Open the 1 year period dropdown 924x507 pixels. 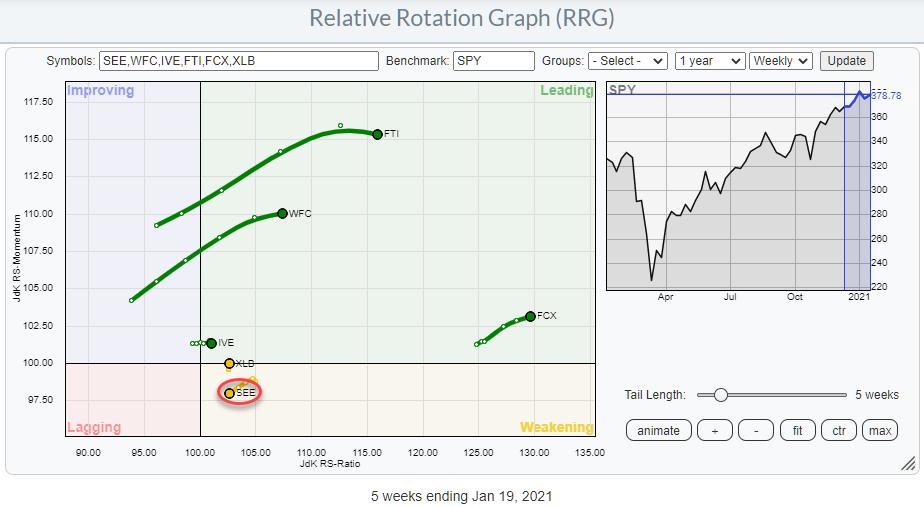[709, 61]
